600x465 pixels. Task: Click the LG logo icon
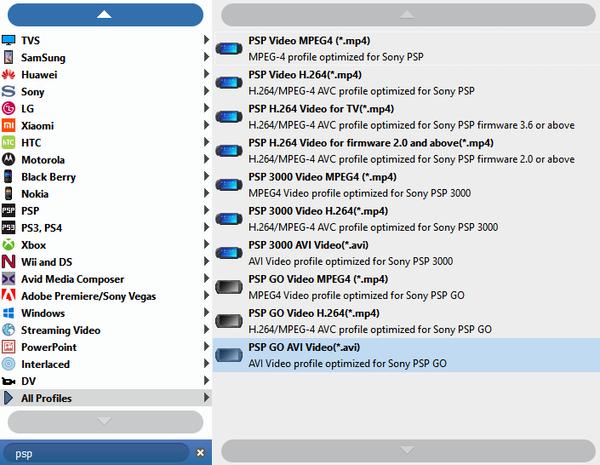pos(8,108)
